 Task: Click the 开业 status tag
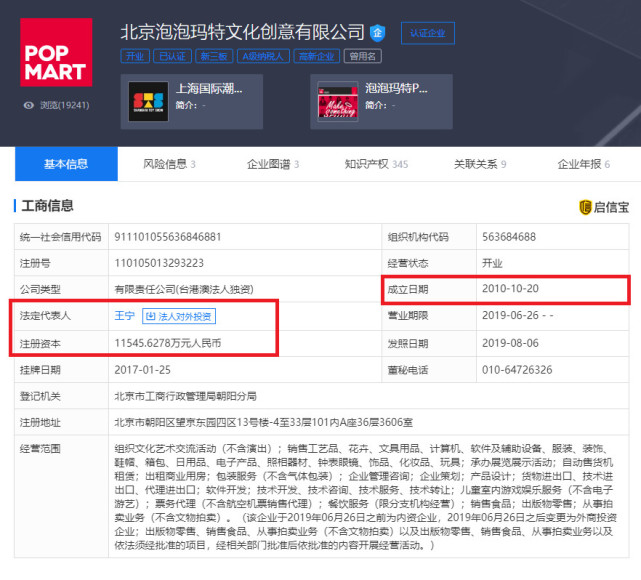[x=135, y=56]
